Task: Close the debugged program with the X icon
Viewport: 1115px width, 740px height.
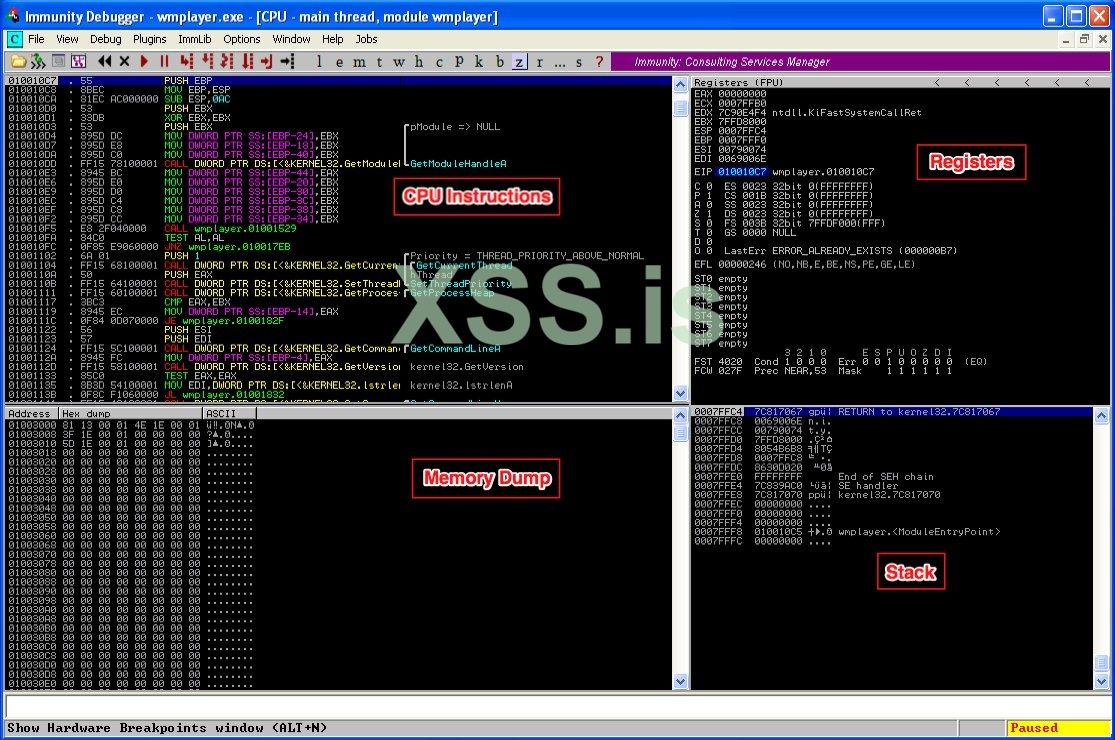Action: [x=124, y=62]
